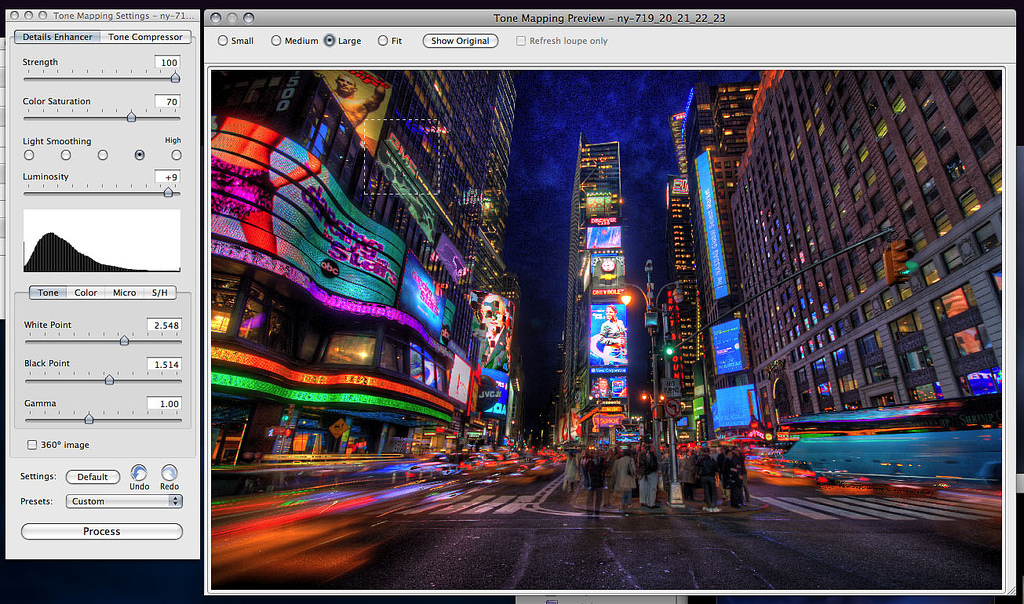
Task: Click the Tone Mapping Preview image
Action: point(607,330)
